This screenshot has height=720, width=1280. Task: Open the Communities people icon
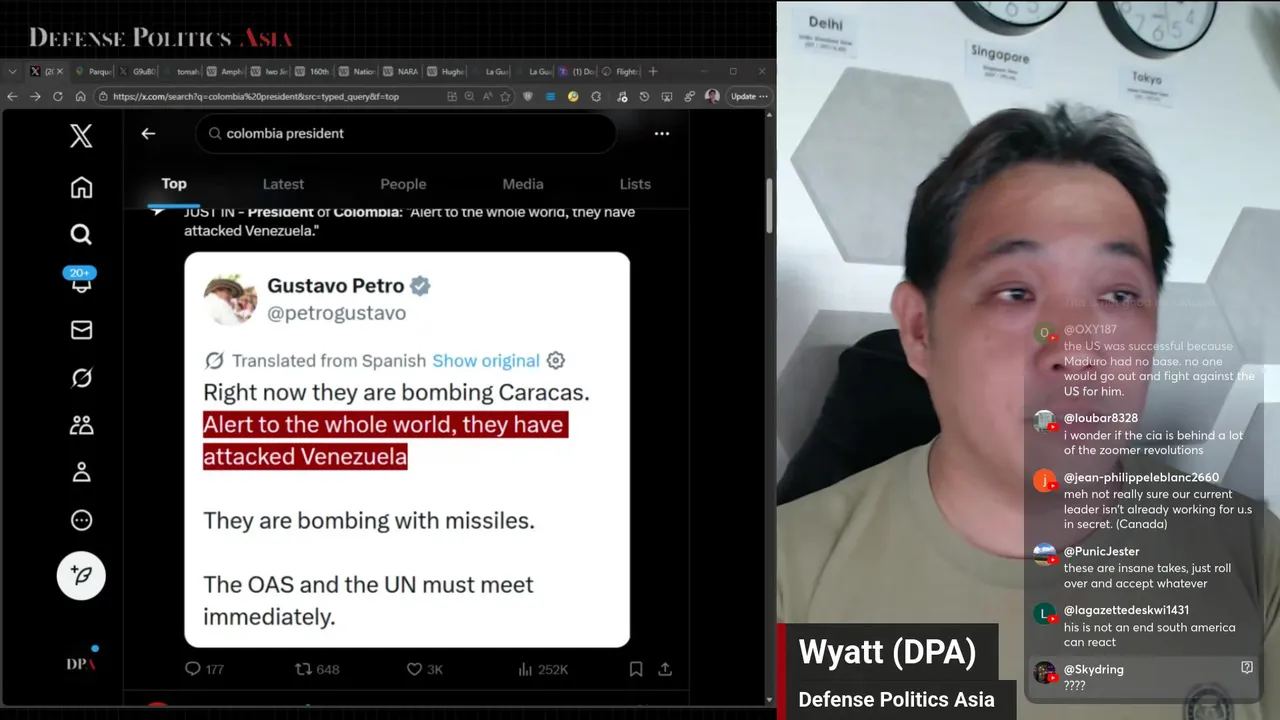pos(81,425)
